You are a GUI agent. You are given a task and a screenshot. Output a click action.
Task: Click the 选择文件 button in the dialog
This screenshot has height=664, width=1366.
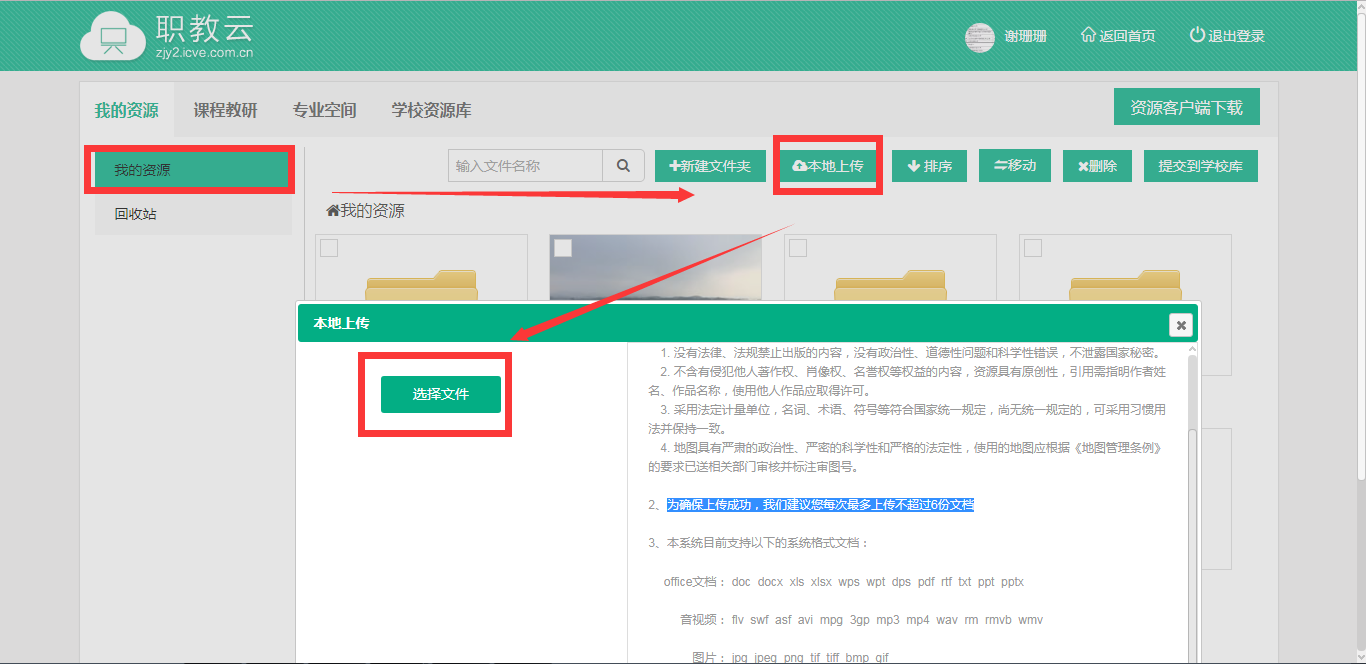(441, 394)
